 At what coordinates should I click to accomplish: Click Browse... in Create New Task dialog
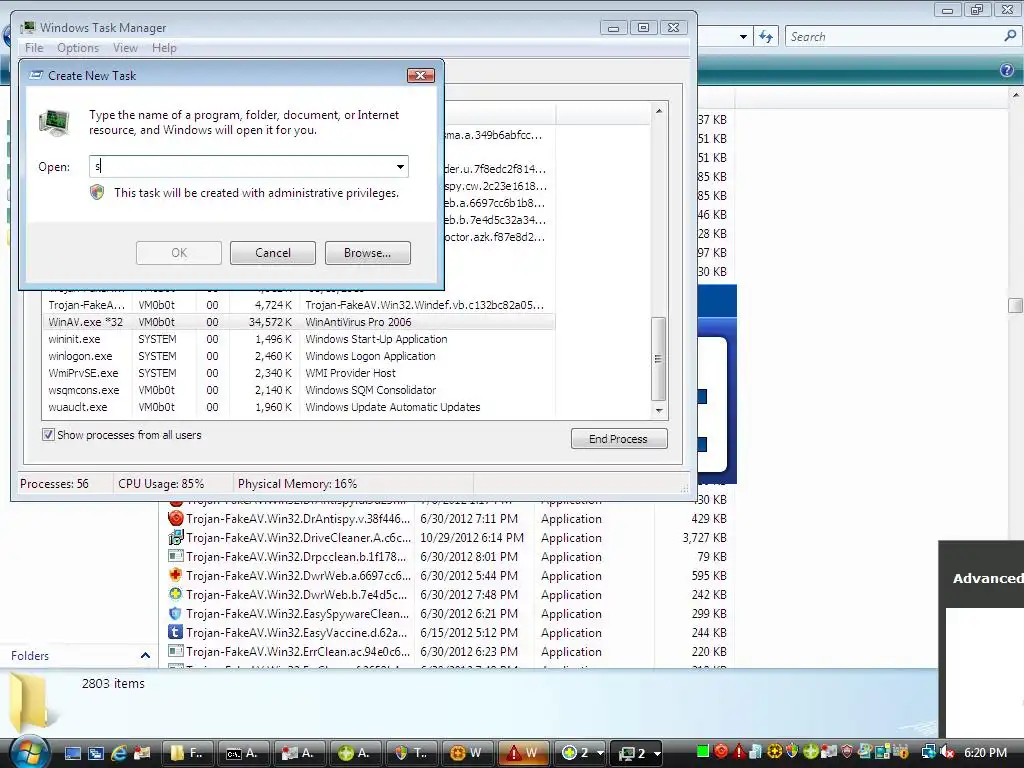(x=368, y=253)
